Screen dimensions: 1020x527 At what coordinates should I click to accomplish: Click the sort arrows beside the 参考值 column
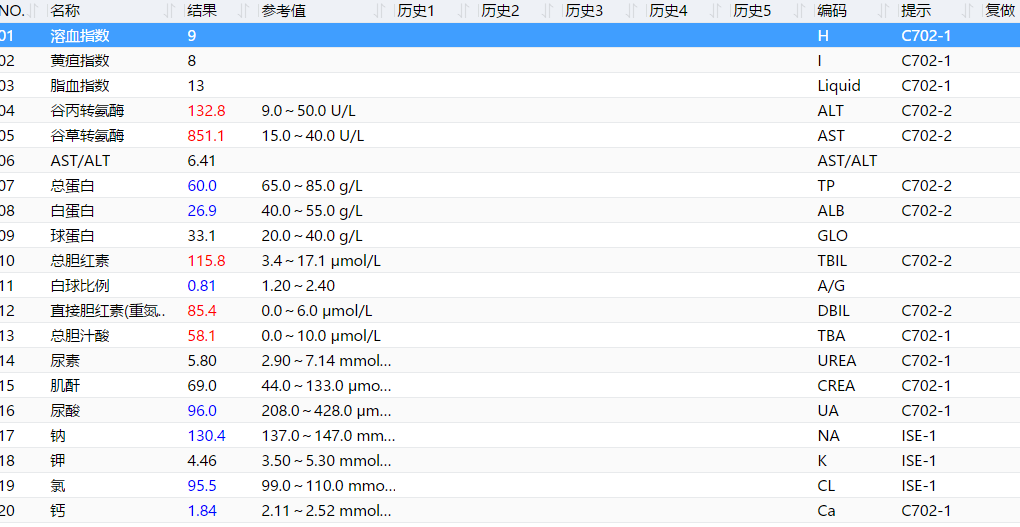(380, 11)
